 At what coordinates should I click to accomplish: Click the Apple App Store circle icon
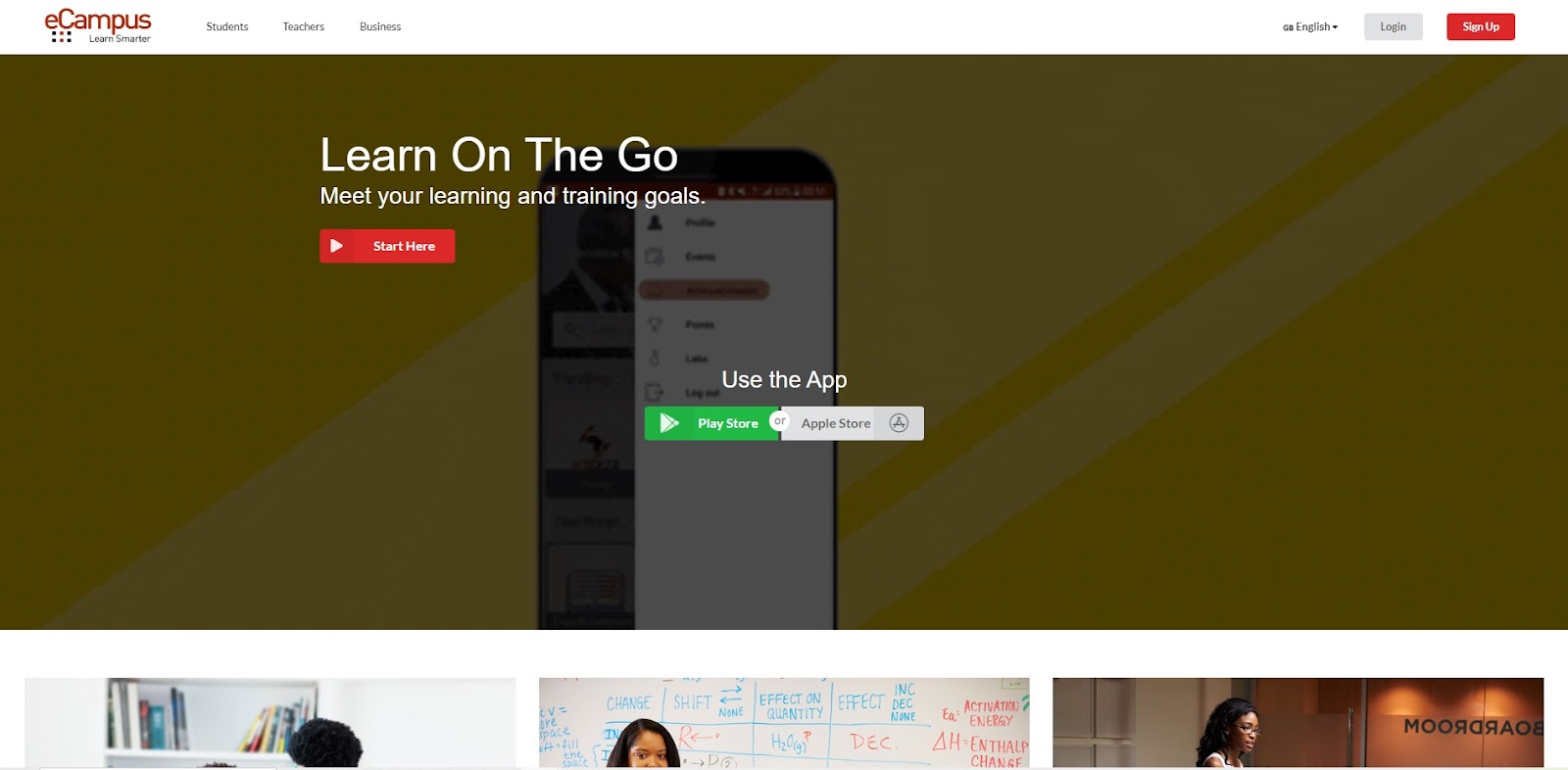point(899,423)
